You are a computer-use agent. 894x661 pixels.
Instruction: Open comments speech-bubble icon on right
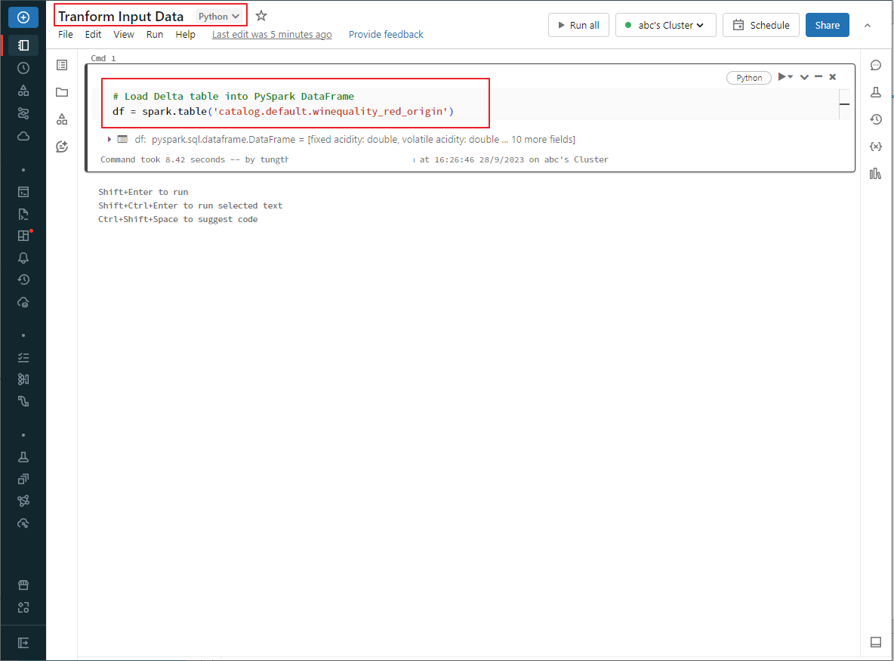[876, 65]
